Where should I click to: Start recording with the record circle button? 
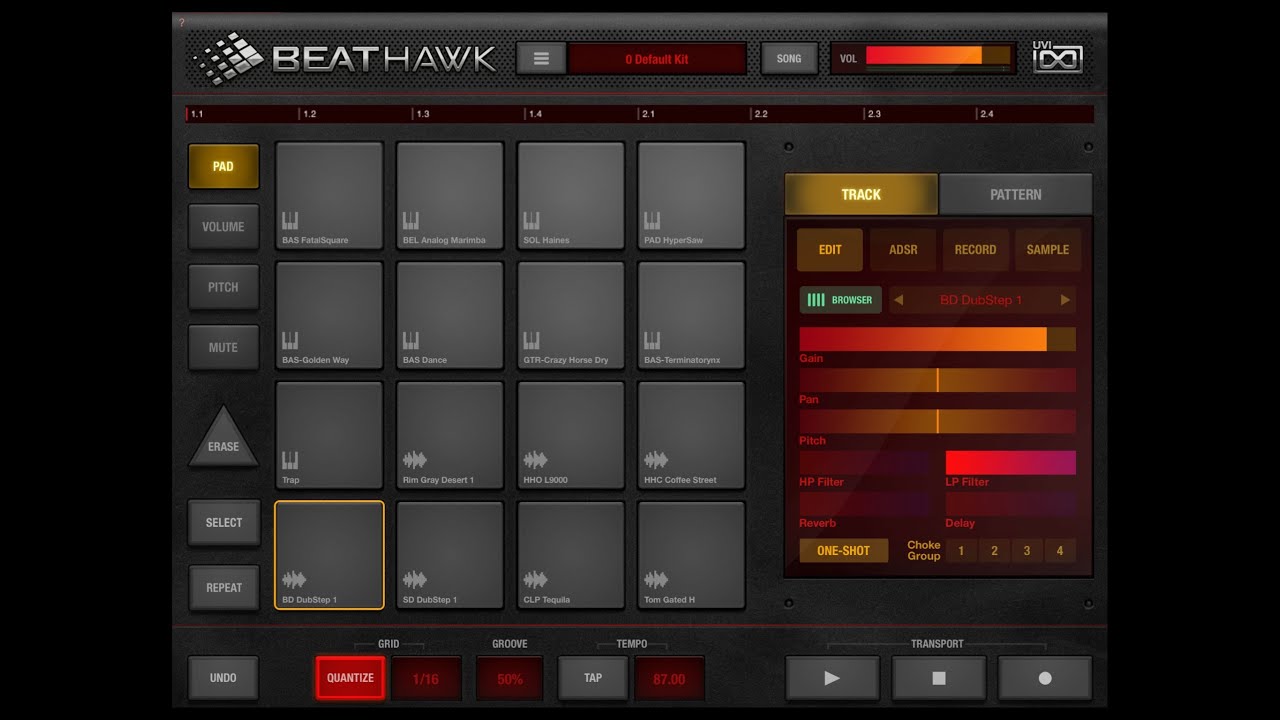(1045, 678)
